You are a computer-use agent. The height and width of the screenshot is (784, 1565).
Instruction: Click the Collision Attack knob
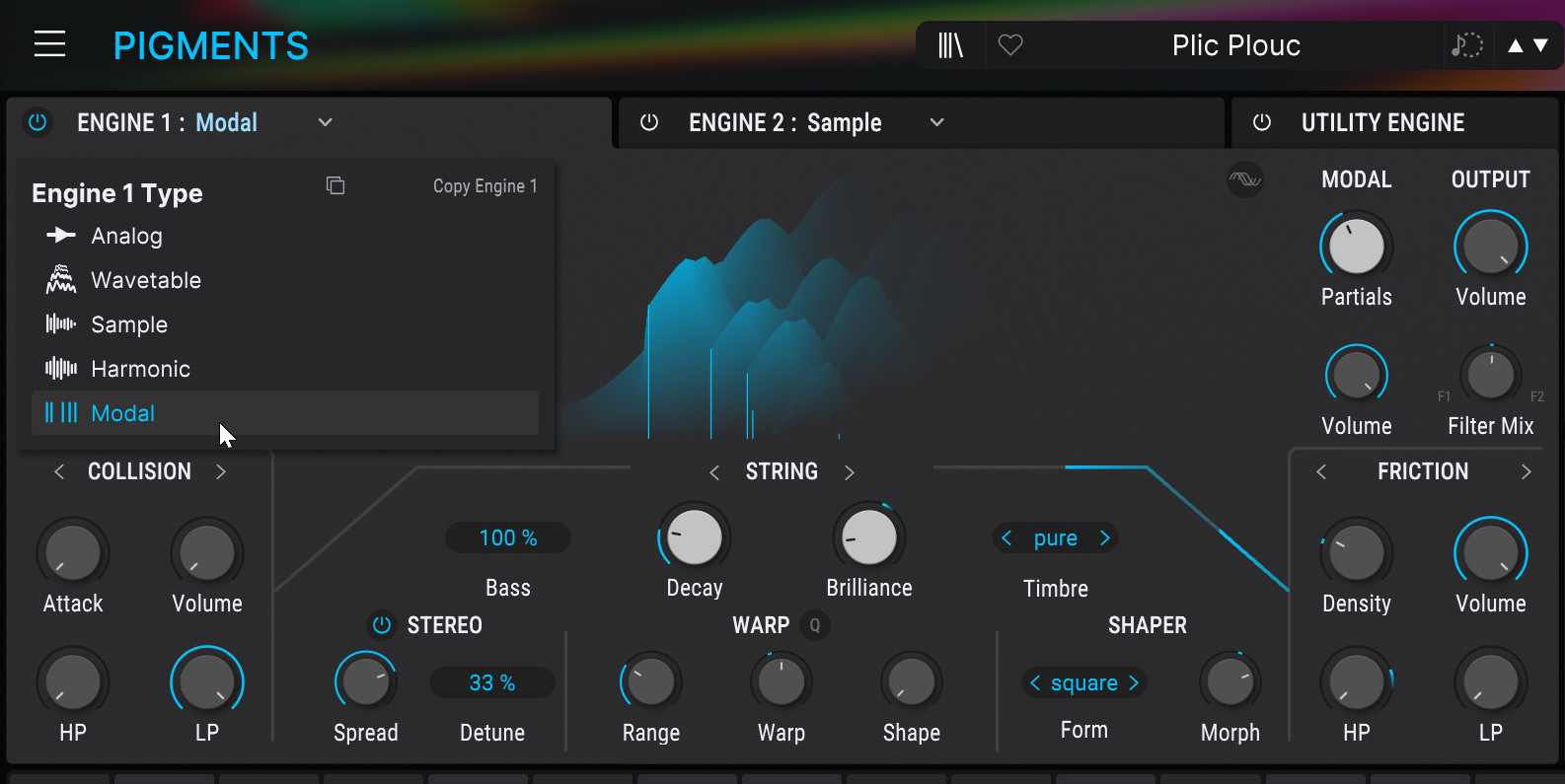coord(73,553)
